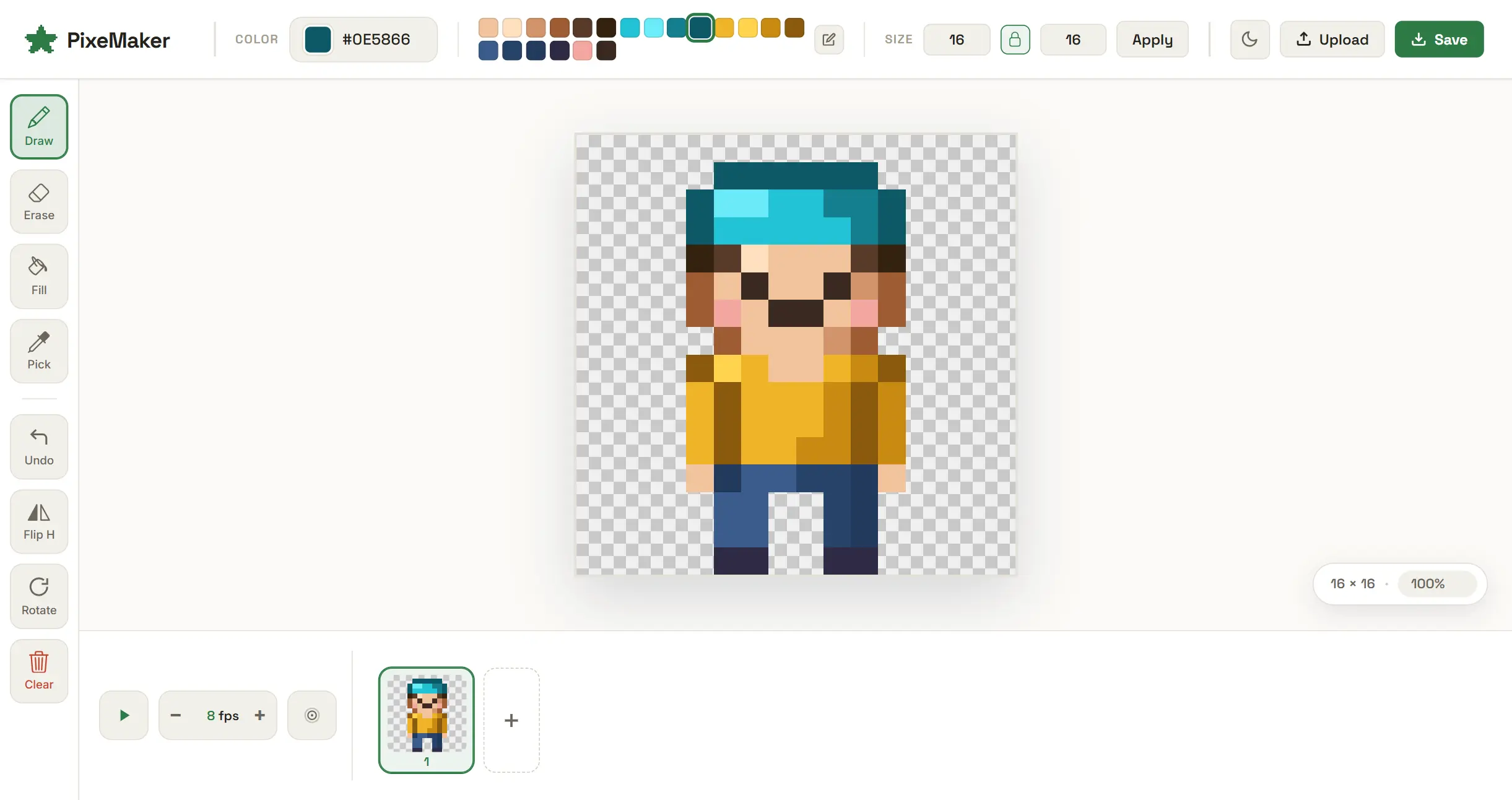Select the Pick eyedropper tool
Image resolution: width=1512 pixels, height=800 pixels.
pos(39,351)
